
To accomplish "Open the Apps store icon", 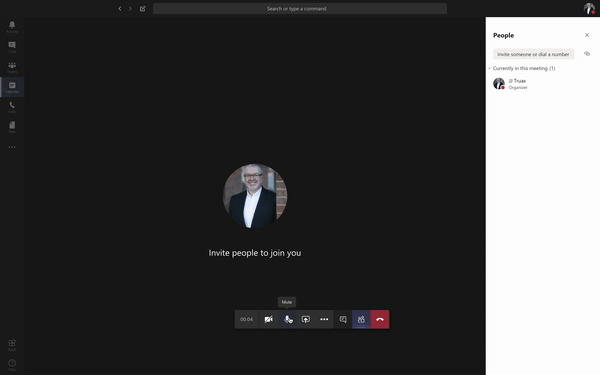I will (12, 344).
